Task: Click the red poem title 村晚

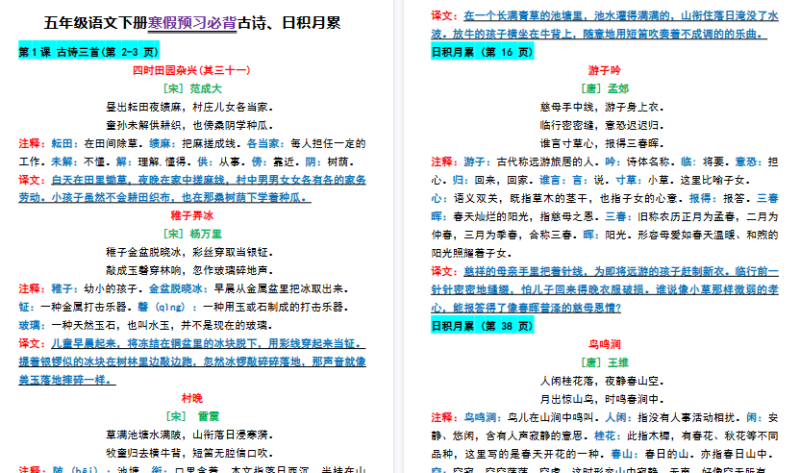Action: coord(192,399)
